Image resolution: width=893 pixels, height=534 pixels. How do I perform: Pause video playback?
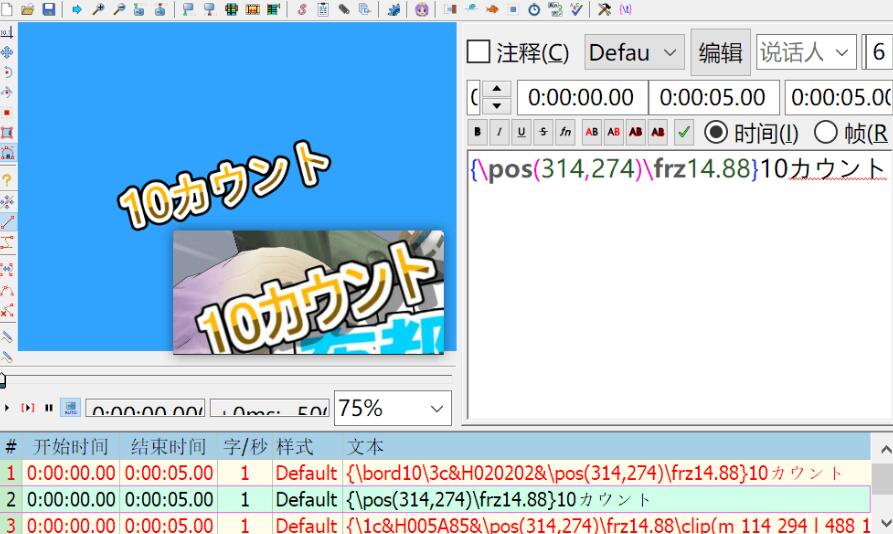(x=49, y=408)
